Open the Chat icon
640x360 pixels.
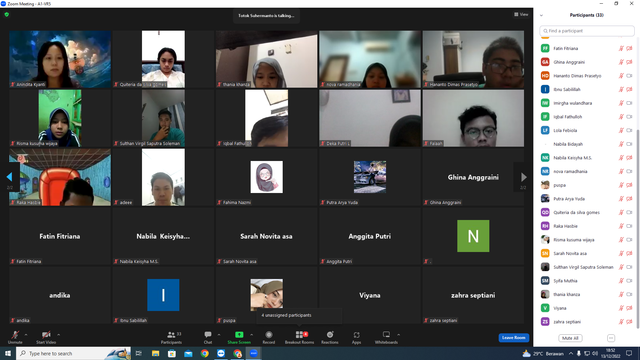point(208,335)
